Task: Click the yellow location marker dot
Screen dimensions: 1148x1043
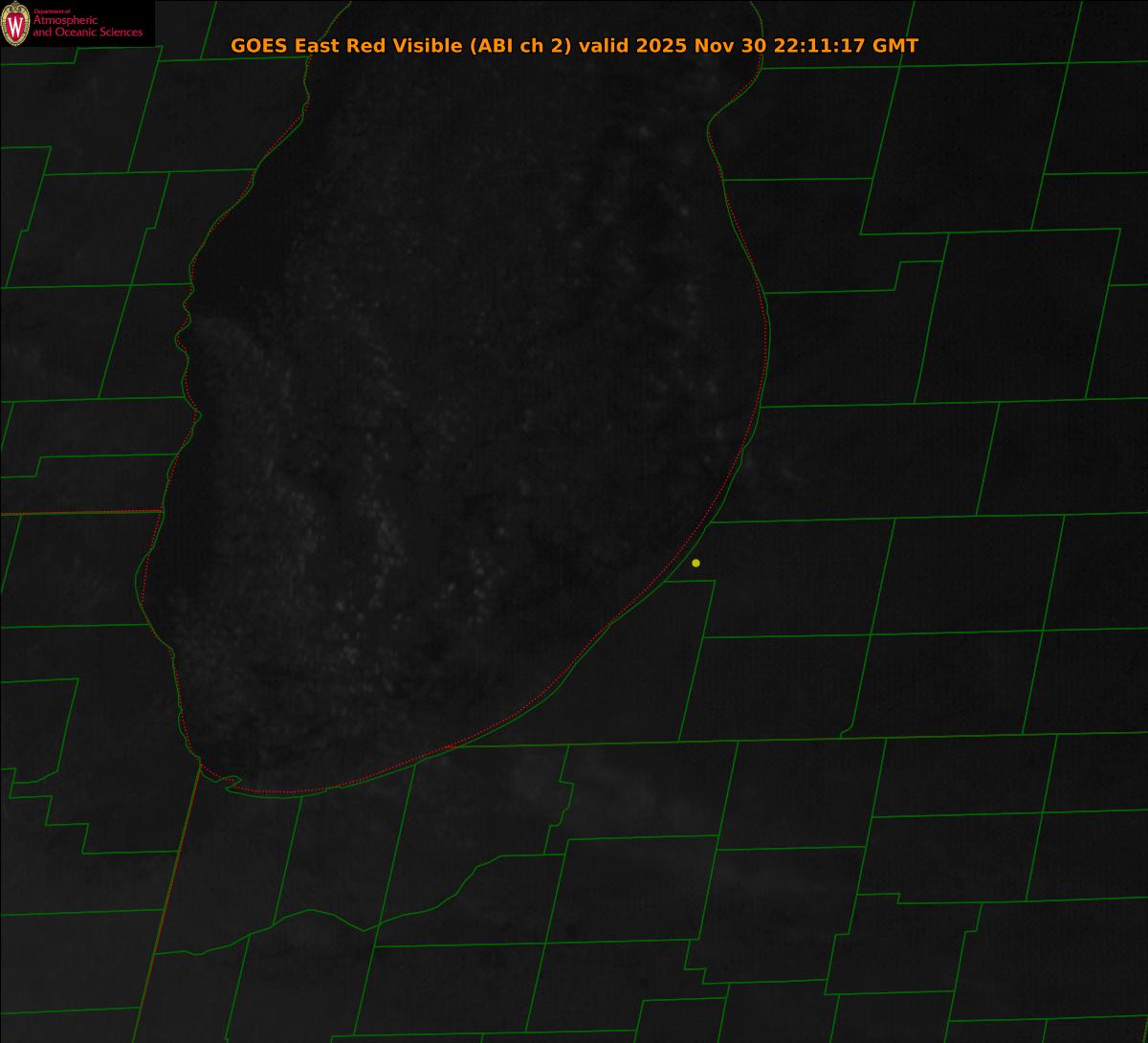Action: [x=695, y=563]
